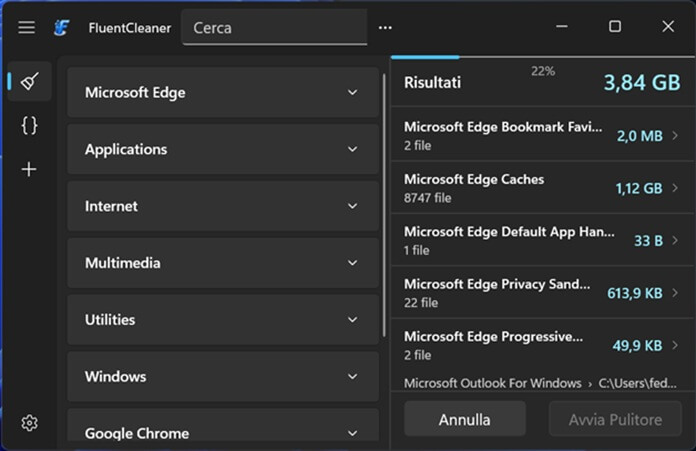The width and height of the screenshot is (696, 451).
Task: Expand Multimedia category chevron
Action: [352, 263]
